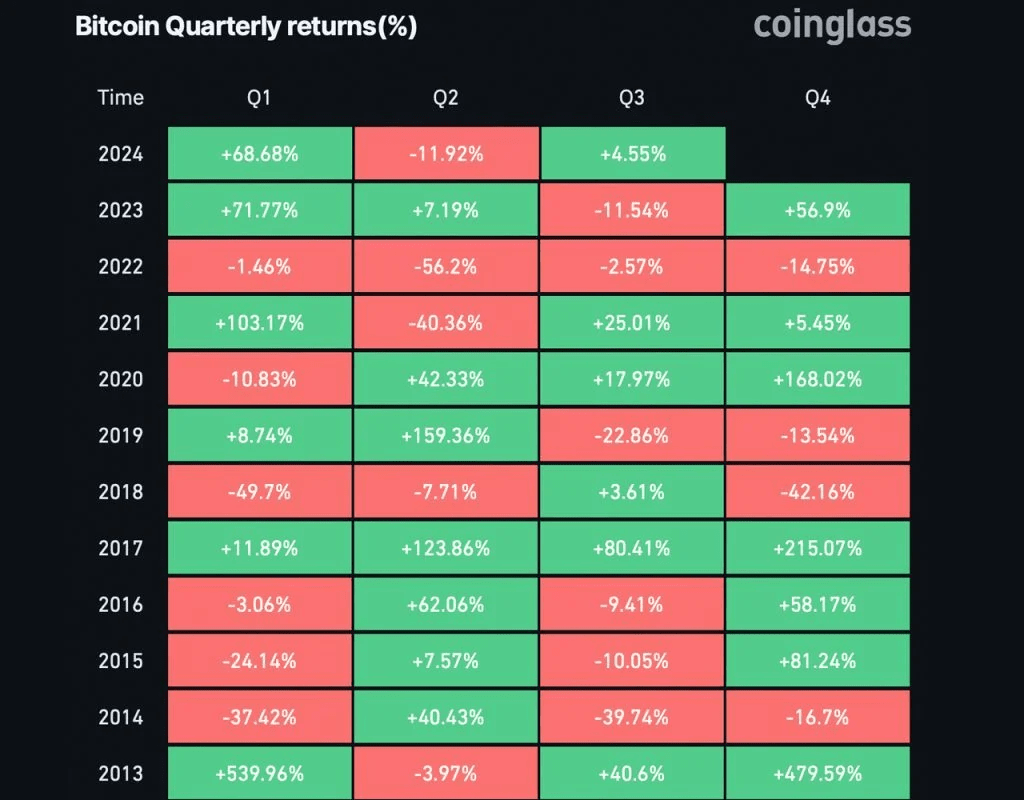Click the Bitcoin Quarterly returns title

point(246,27)
